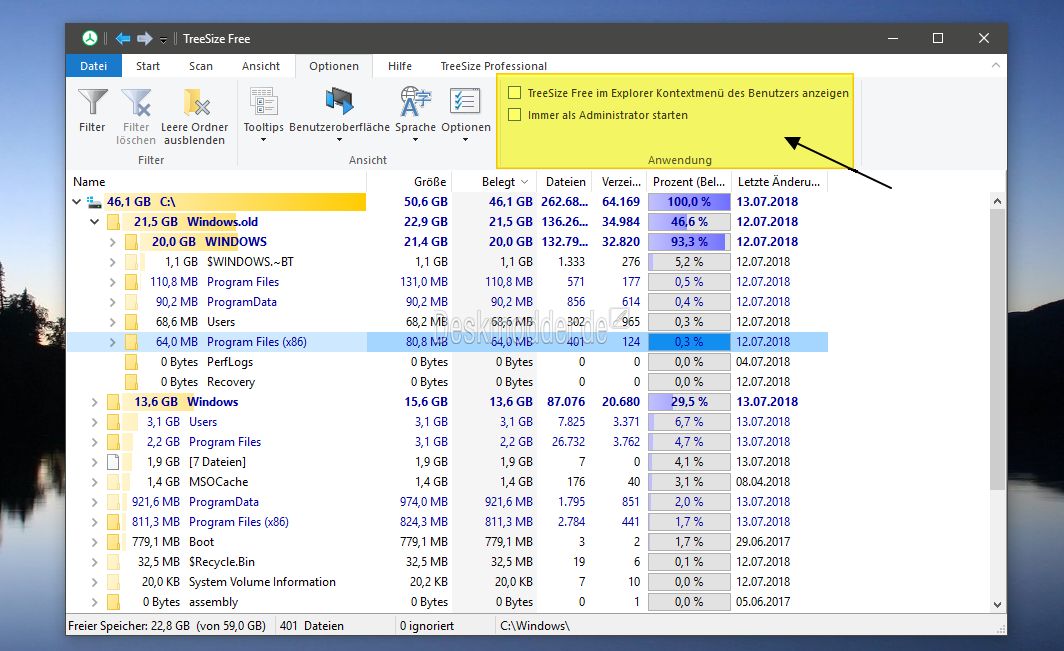This screenshot has width=1064, height=651.
Task: Click the Windows.old folder icon
Action: (113, 221)
